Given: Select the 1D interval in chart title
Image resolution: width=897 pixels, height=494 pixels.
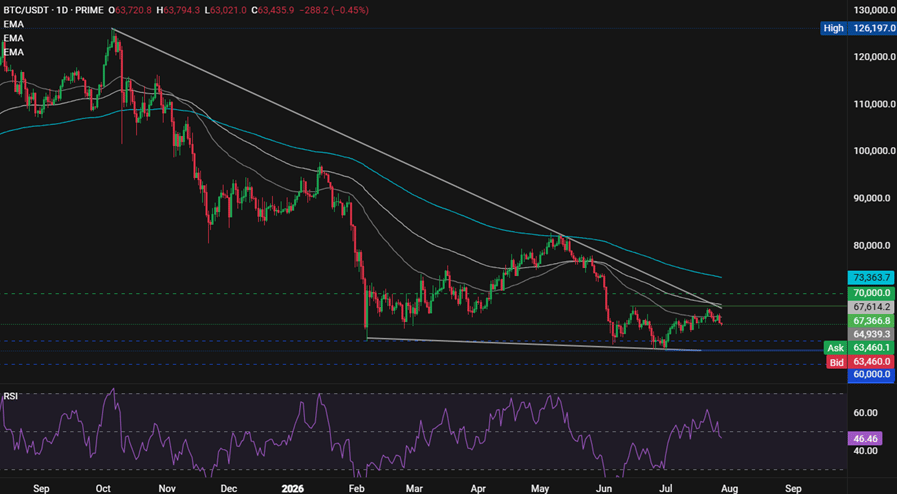Looking at the screenshot, I should (x=63, y=10).
